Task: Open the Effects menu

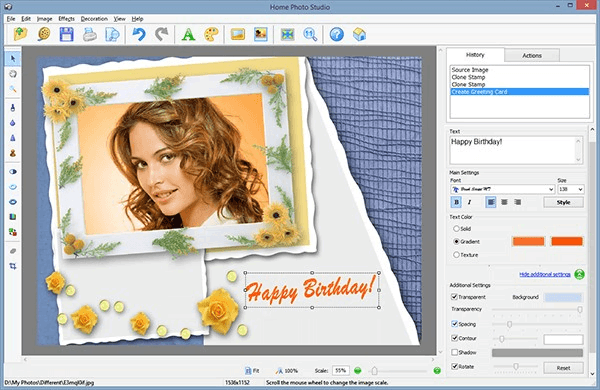Action: pos(67,19)
